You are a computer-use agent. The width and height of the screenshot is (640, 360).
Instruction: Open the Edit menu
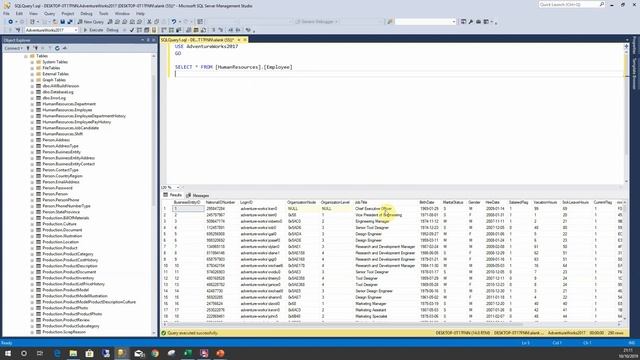tap(19, 13)
